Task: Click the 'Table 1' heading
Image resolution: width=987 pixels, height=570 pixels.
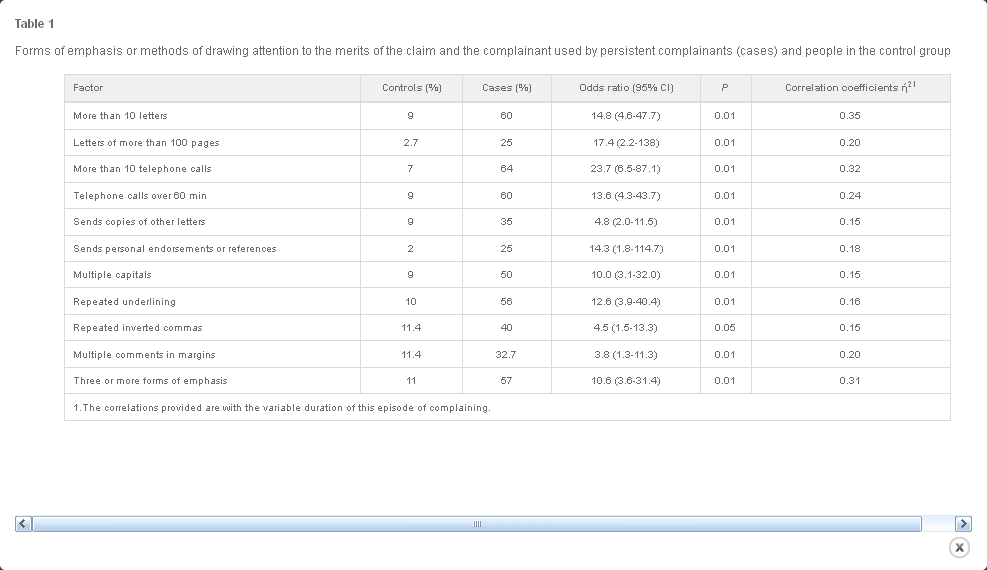Action: pyautogui.click(x=35, y=24)
